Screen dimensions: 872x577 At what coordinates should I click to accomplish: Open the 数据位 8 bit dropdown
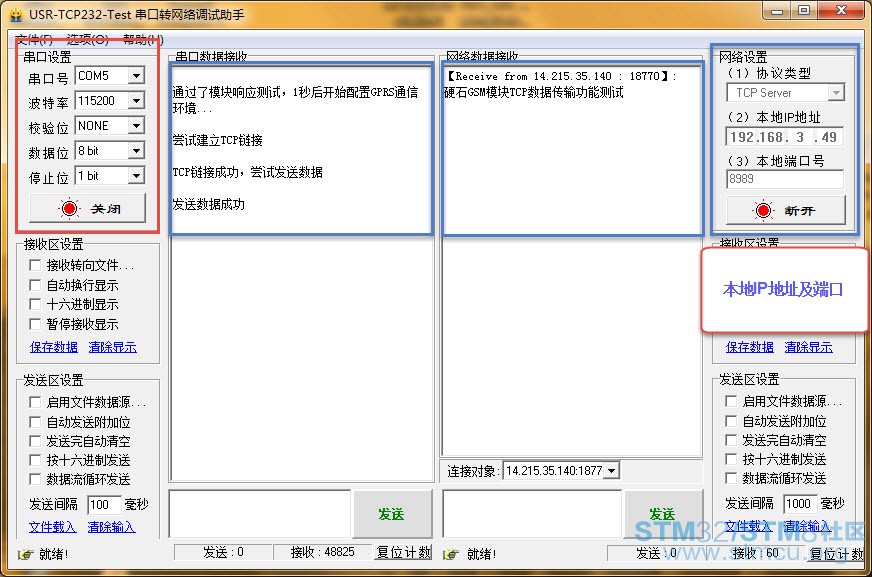pyautogui.click(x=136, y=151)
